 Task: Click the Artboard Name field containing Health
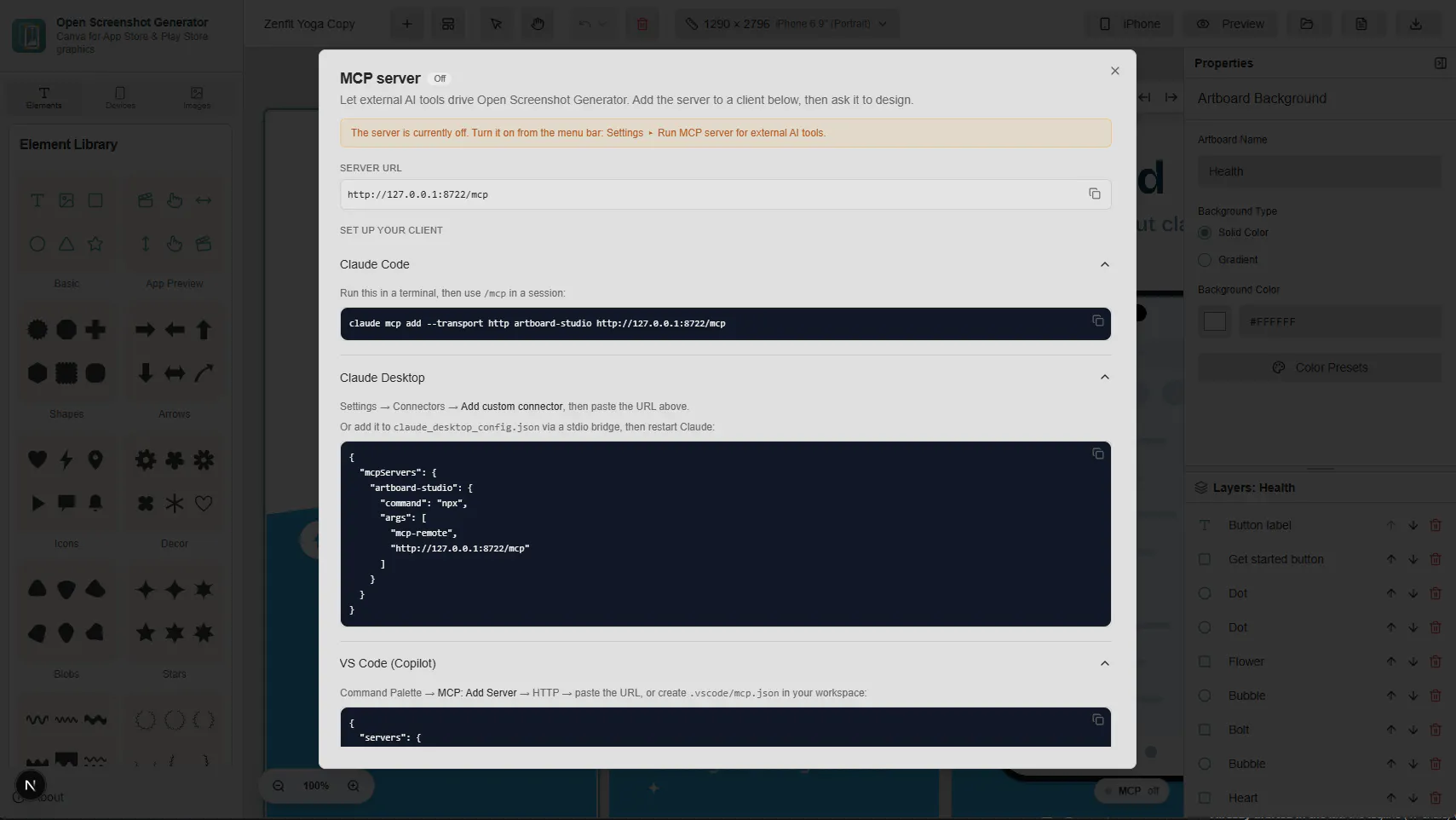click(1319, 171)
